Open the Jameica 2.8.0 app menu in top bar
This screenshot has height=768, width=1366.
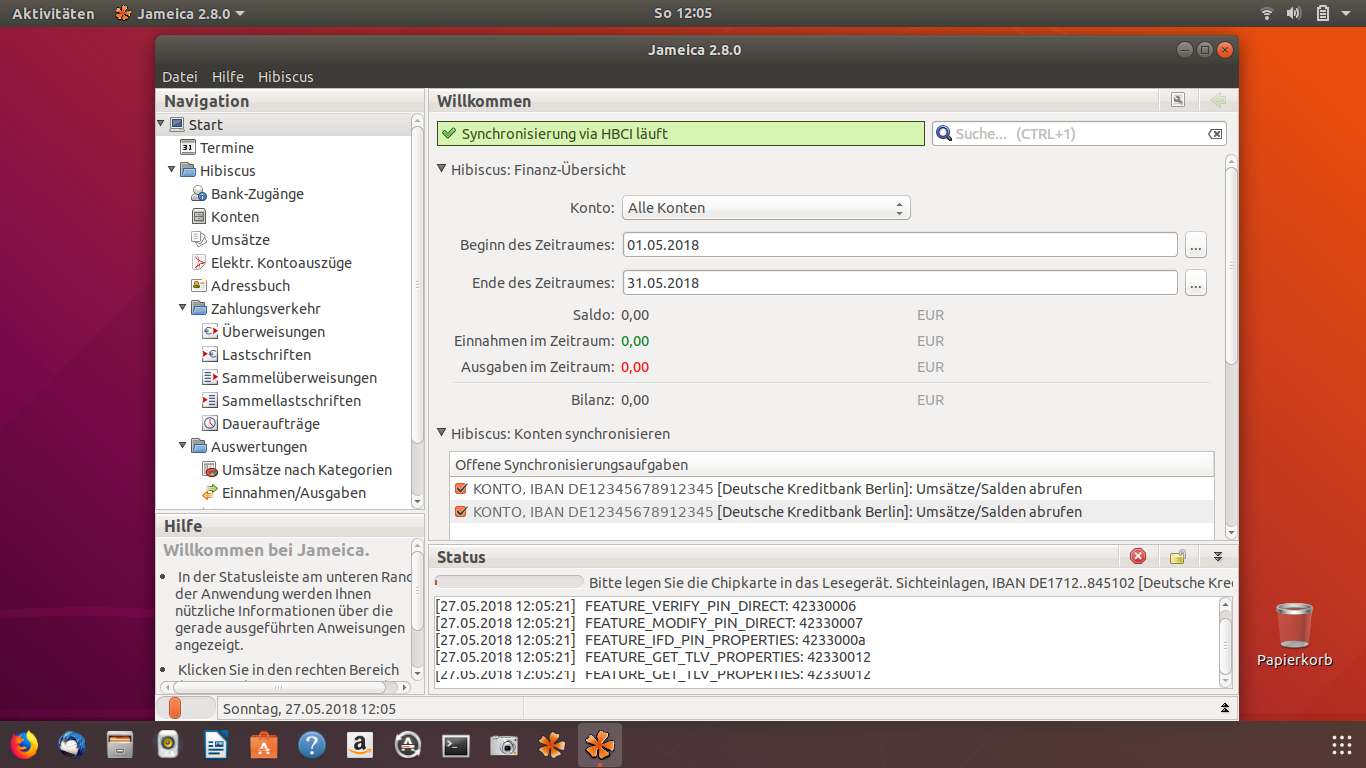[180, 13]
